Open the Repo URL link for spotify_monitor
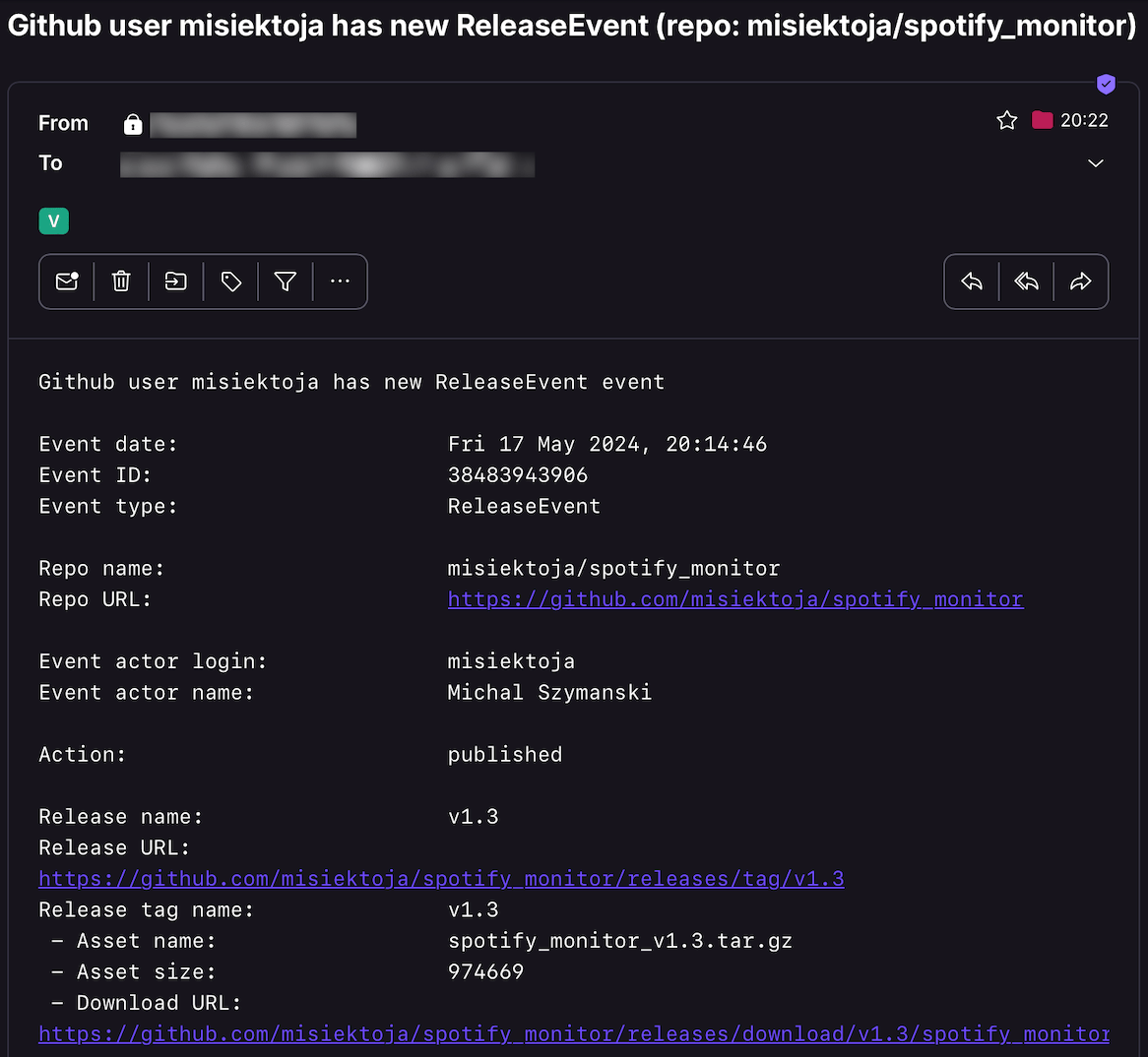 (735, 599)
